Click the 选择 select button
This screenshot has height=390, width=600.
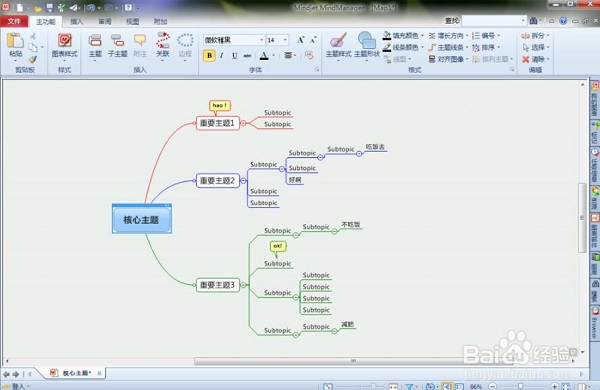[535, 47]
